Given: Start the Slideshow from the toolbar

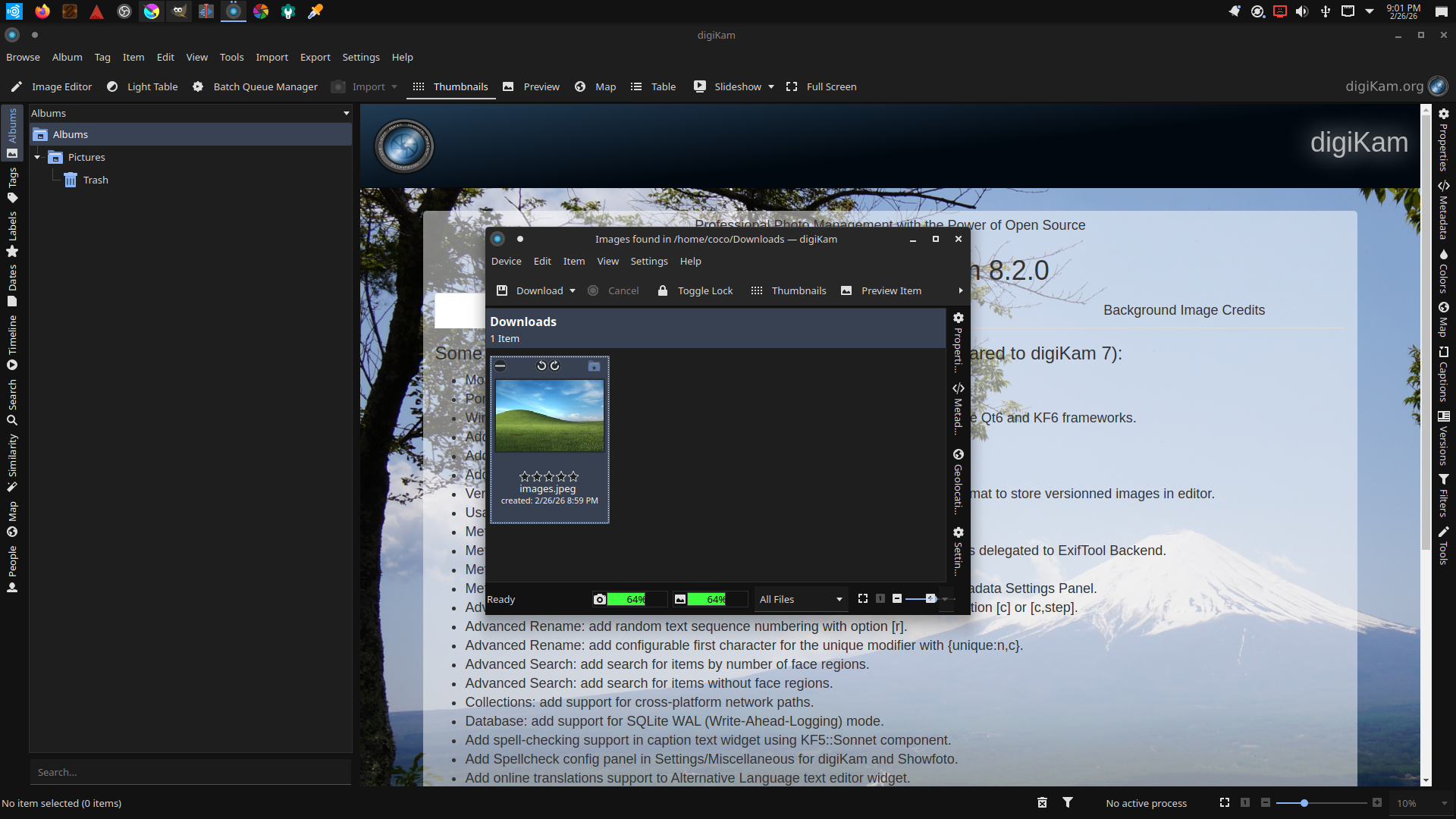Looking at the screenshot, I should 728,86.
